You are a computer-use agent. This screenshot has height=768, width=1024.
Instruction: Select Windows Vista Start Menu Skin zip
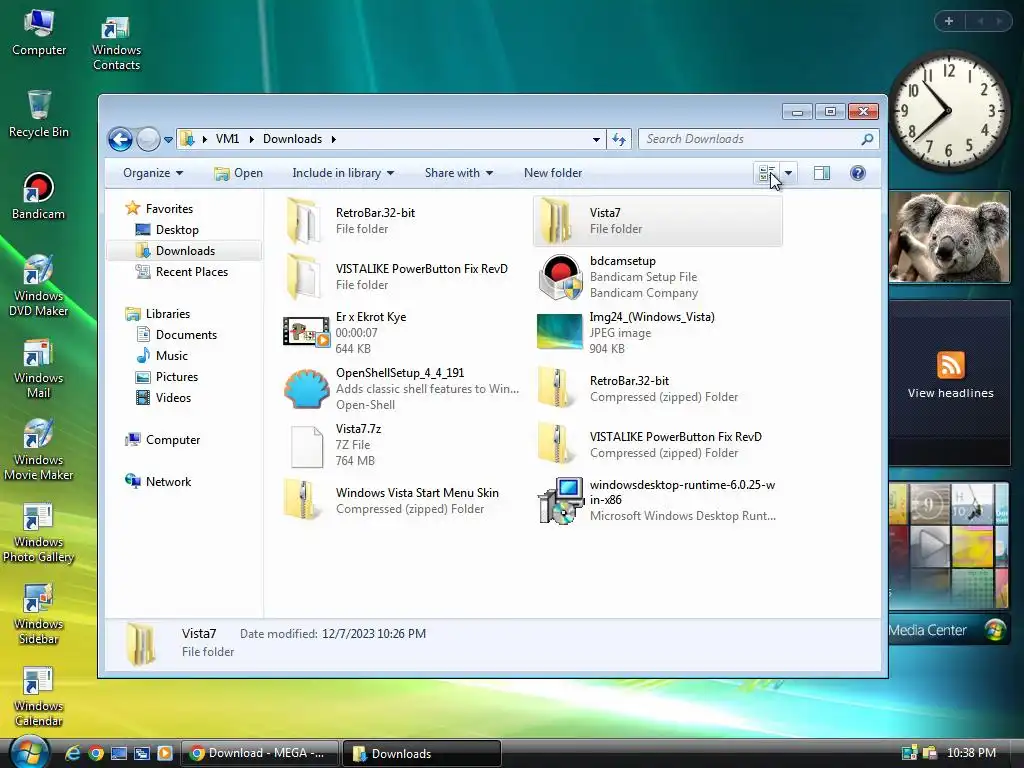(x=404, y=500)
